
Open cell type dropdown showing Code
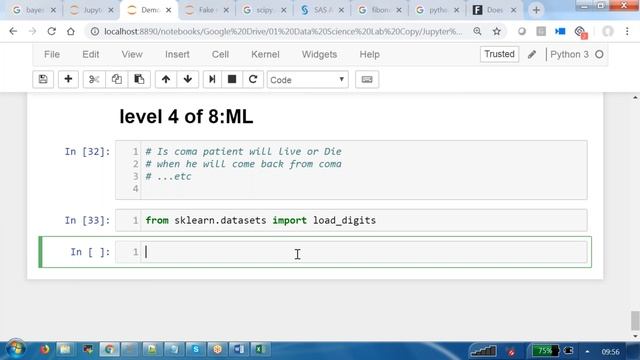point(308,80)
